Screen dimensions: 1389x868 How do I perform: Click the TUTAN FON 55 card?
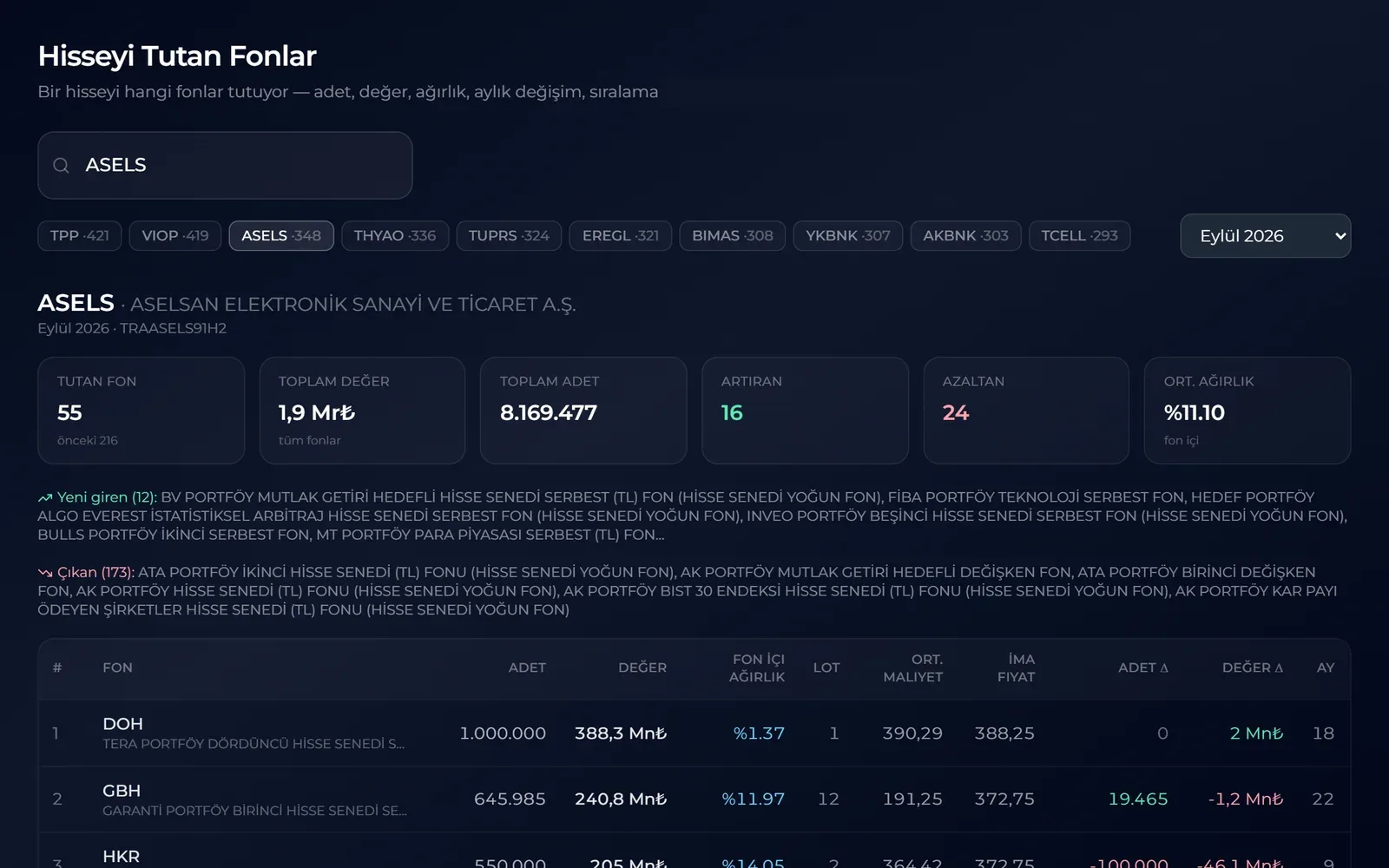pyautogui.click(x=142, y=411)
